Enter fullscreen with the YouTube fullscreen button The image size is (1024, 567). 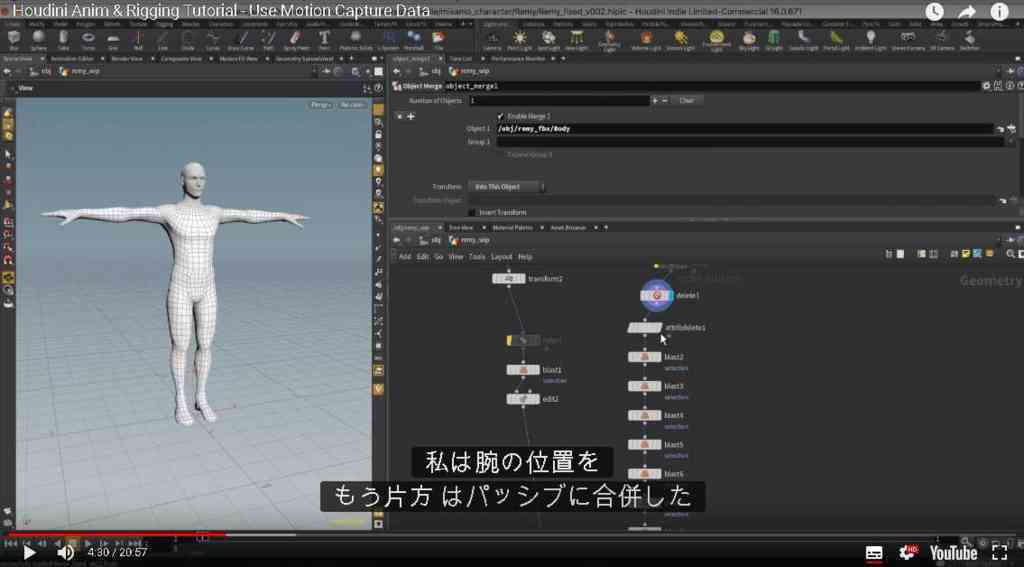tap(999, 553)
